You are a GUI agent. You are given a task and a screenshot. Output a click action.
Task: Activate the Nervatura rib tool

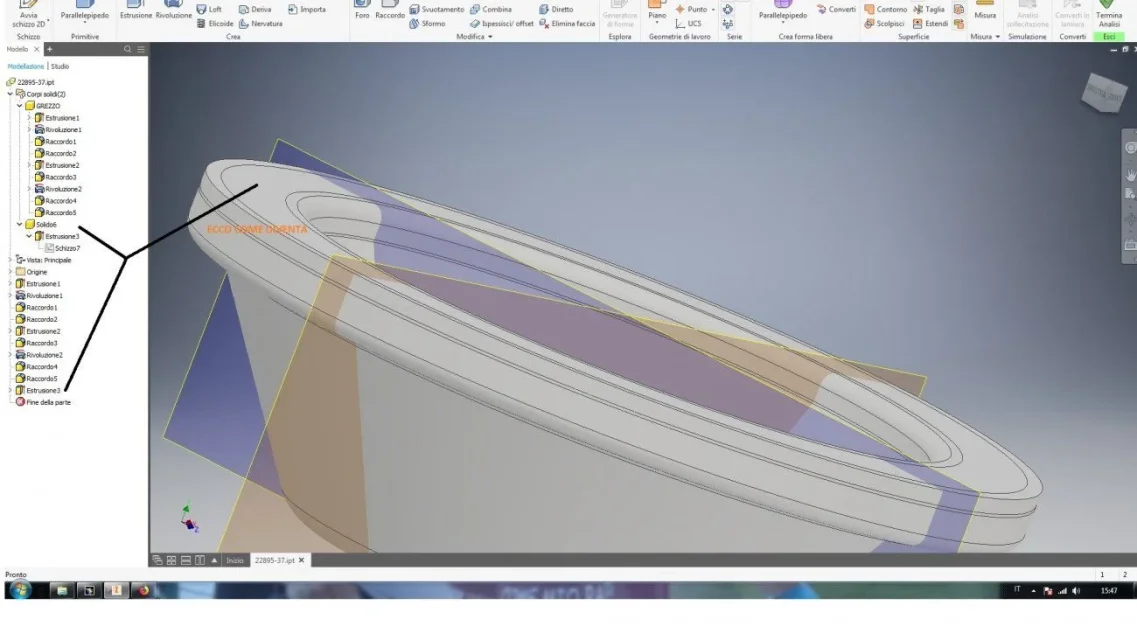tap(260, 24)
